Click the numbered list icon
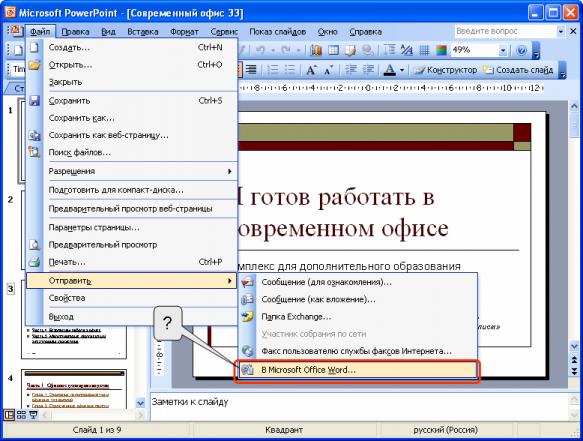Screen dimensions: 583x441 (273, 70)
